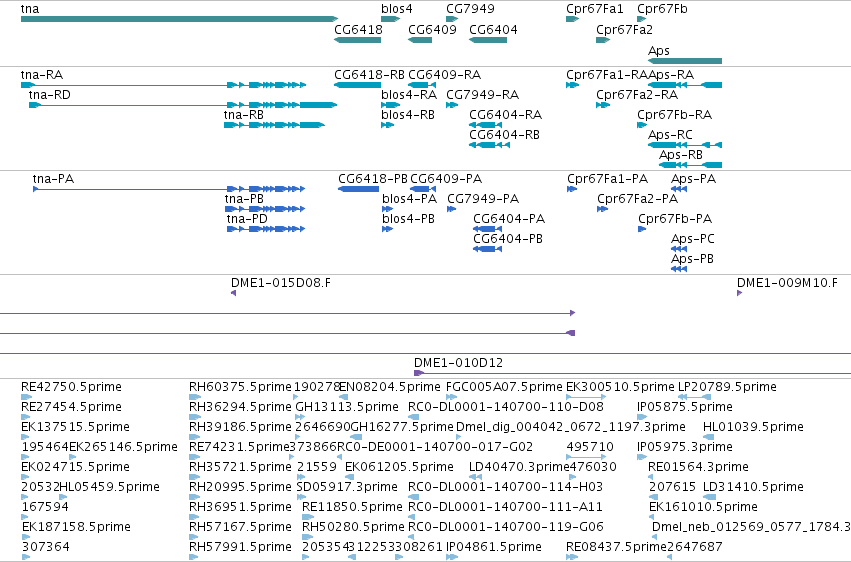Screen dimensions: 851x562
Task: Select the Cpr67Fa1-RA transcript label
Action: coord(607,74)
